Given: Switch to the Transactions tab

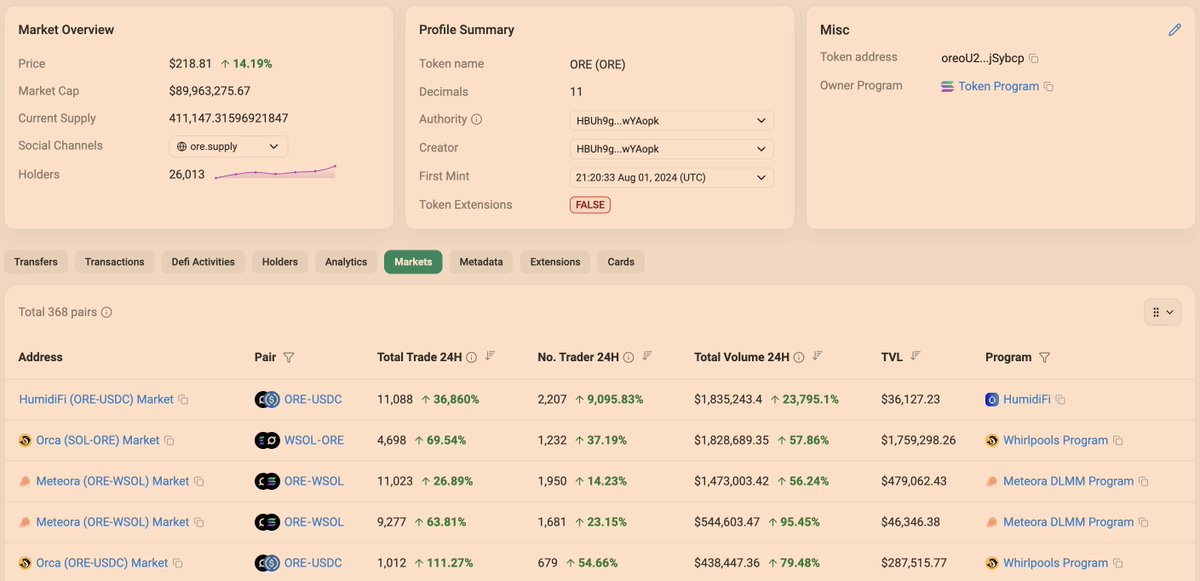Looking at the screenshot, I should 115,262.
